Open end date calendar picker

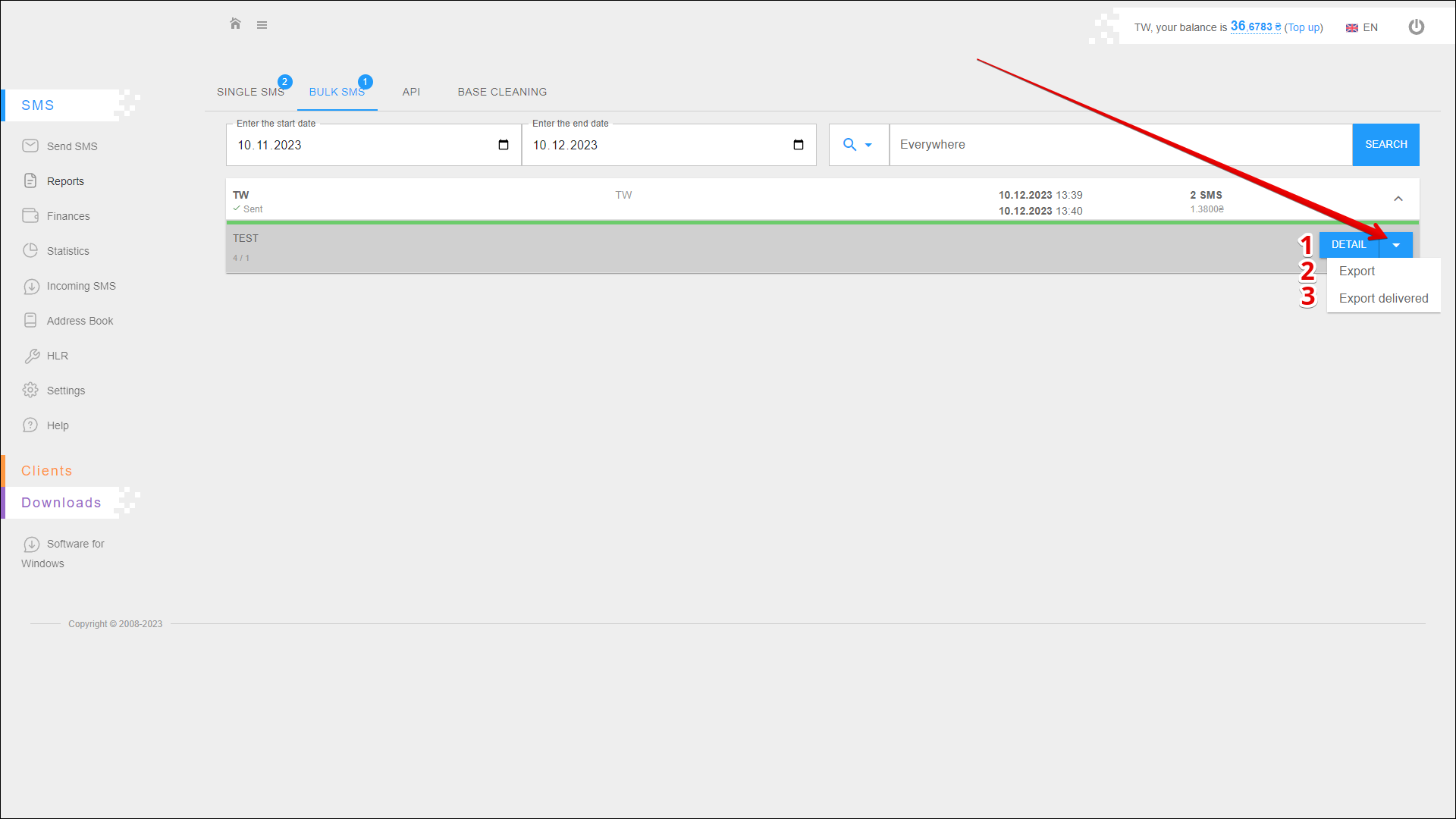point(798,145)
